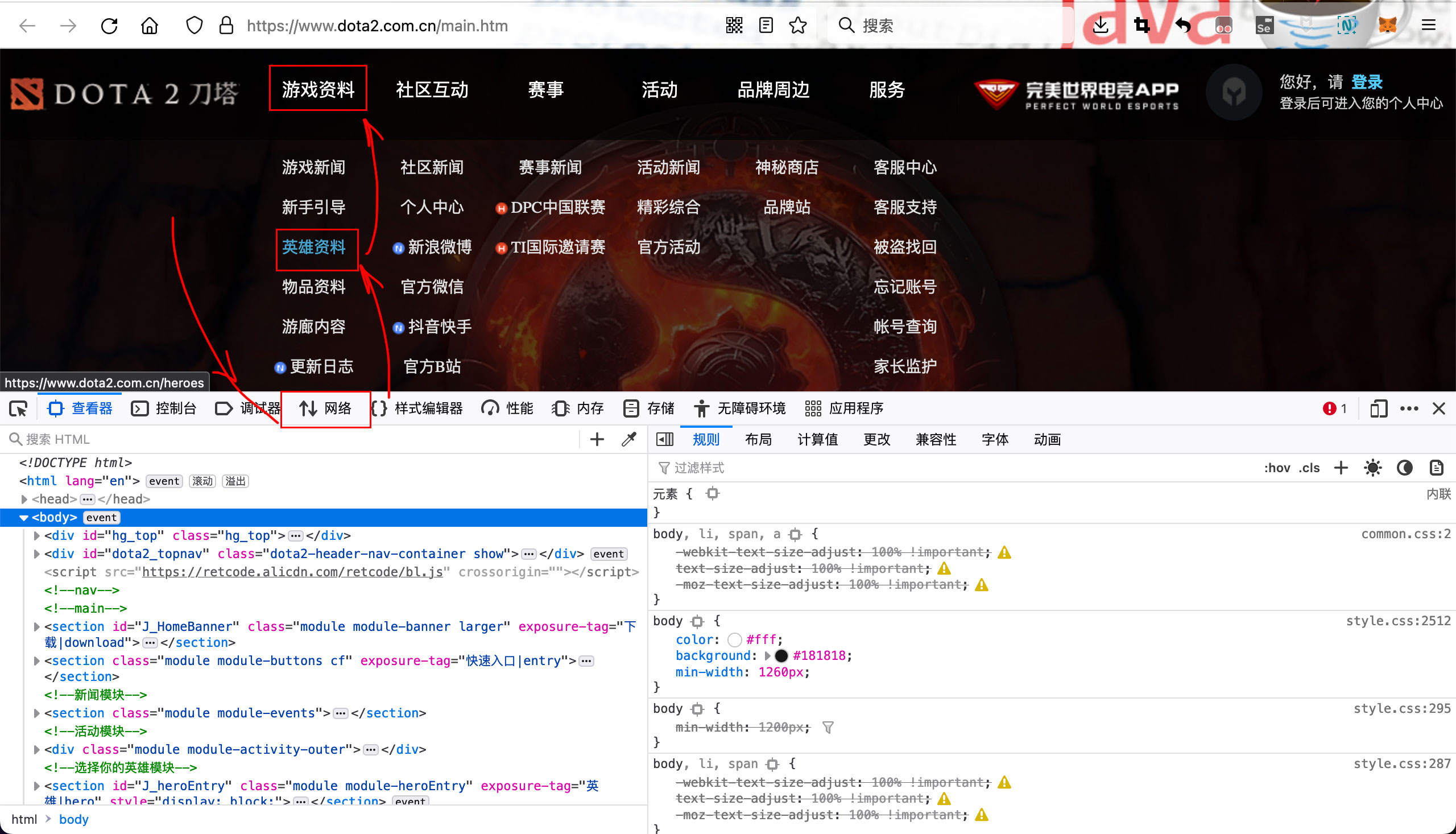
Task: Close the developer tools panel
Action: click(x=1439, y=408)
